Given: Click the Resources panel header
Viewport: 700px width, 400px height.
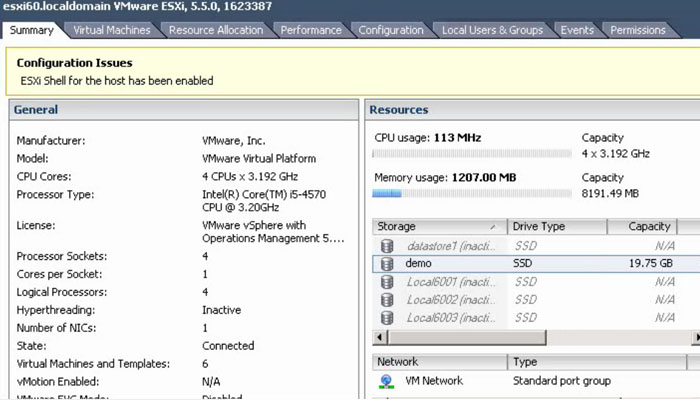Looking at the screenshot, I should [533, 110].
